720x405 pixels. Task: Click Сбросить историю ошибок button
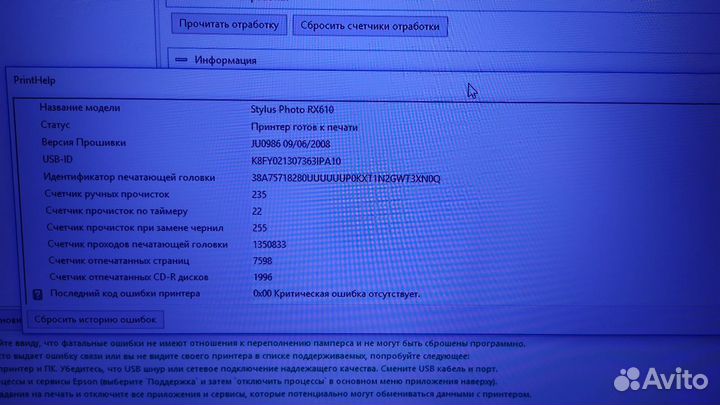pos(95,319)
